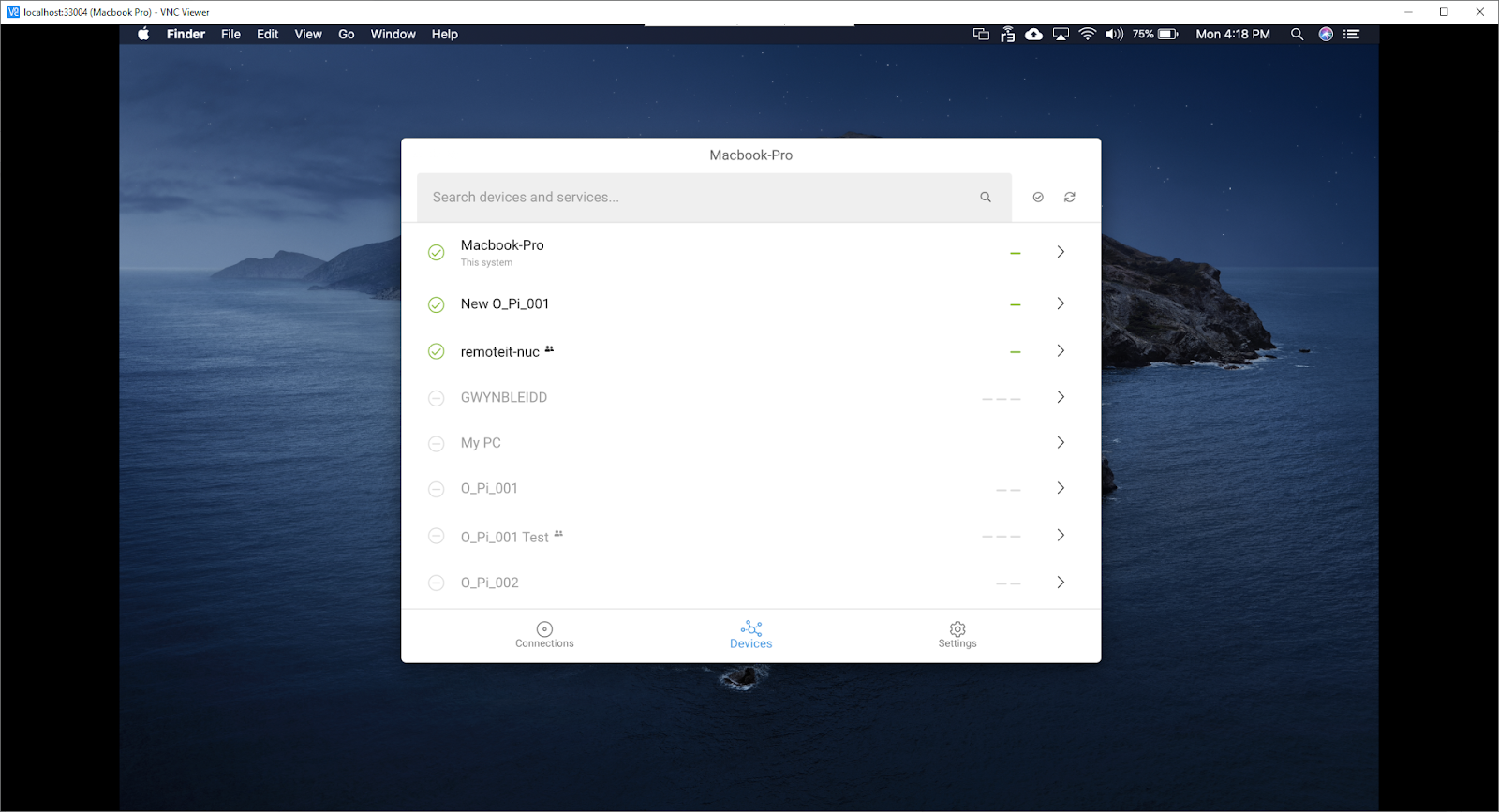Expand O_Pi_001 Test details chevron
This screenshot has width=1499, height=812.
point(1061,535)
